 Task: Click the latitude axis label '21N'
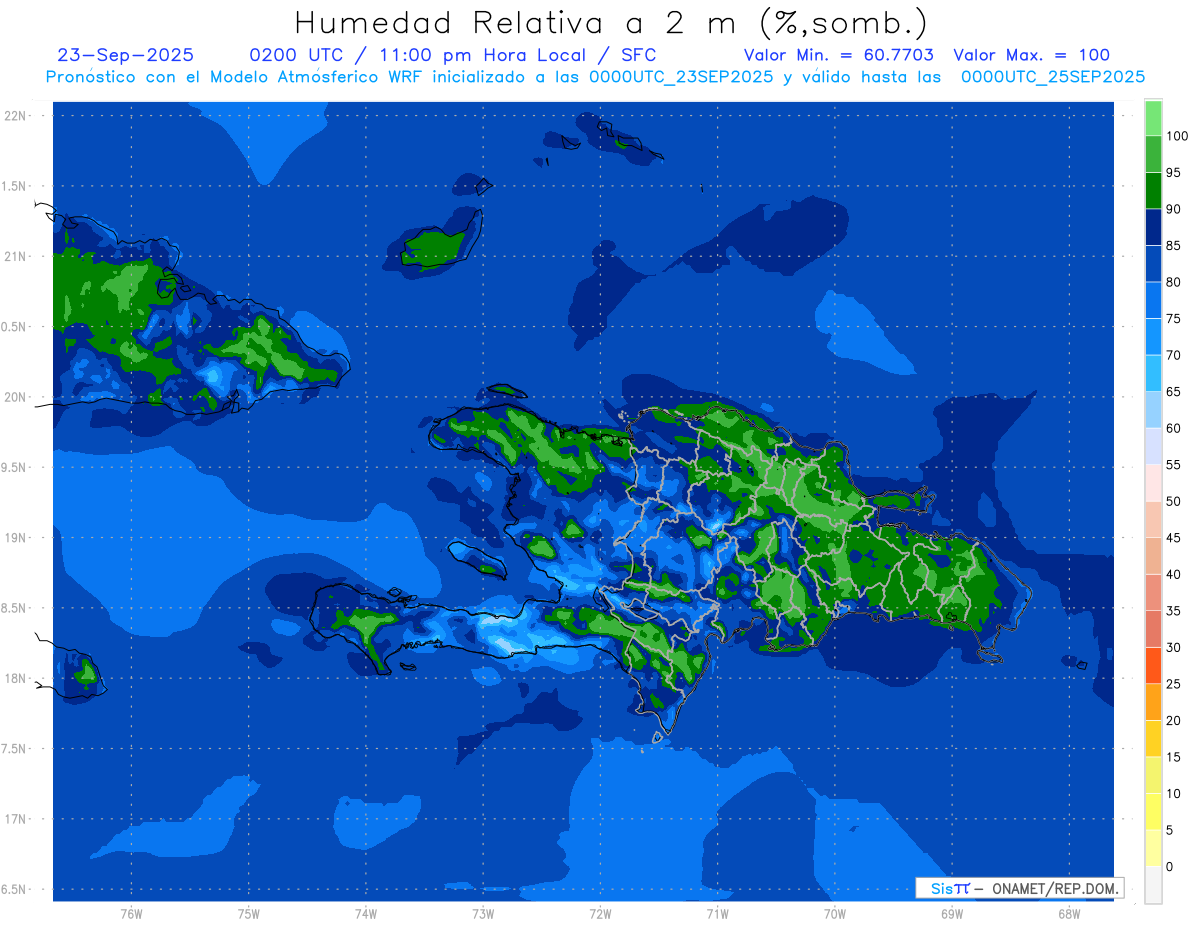pos(15,256)
